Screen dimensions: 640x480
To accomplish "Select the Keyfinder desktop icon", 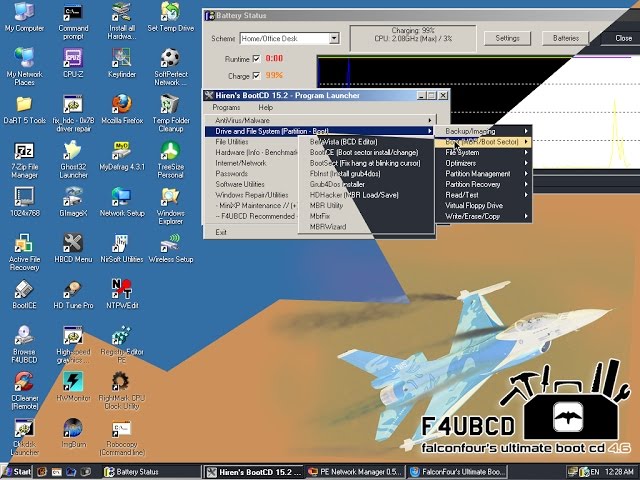I will (x=122, y=62).
